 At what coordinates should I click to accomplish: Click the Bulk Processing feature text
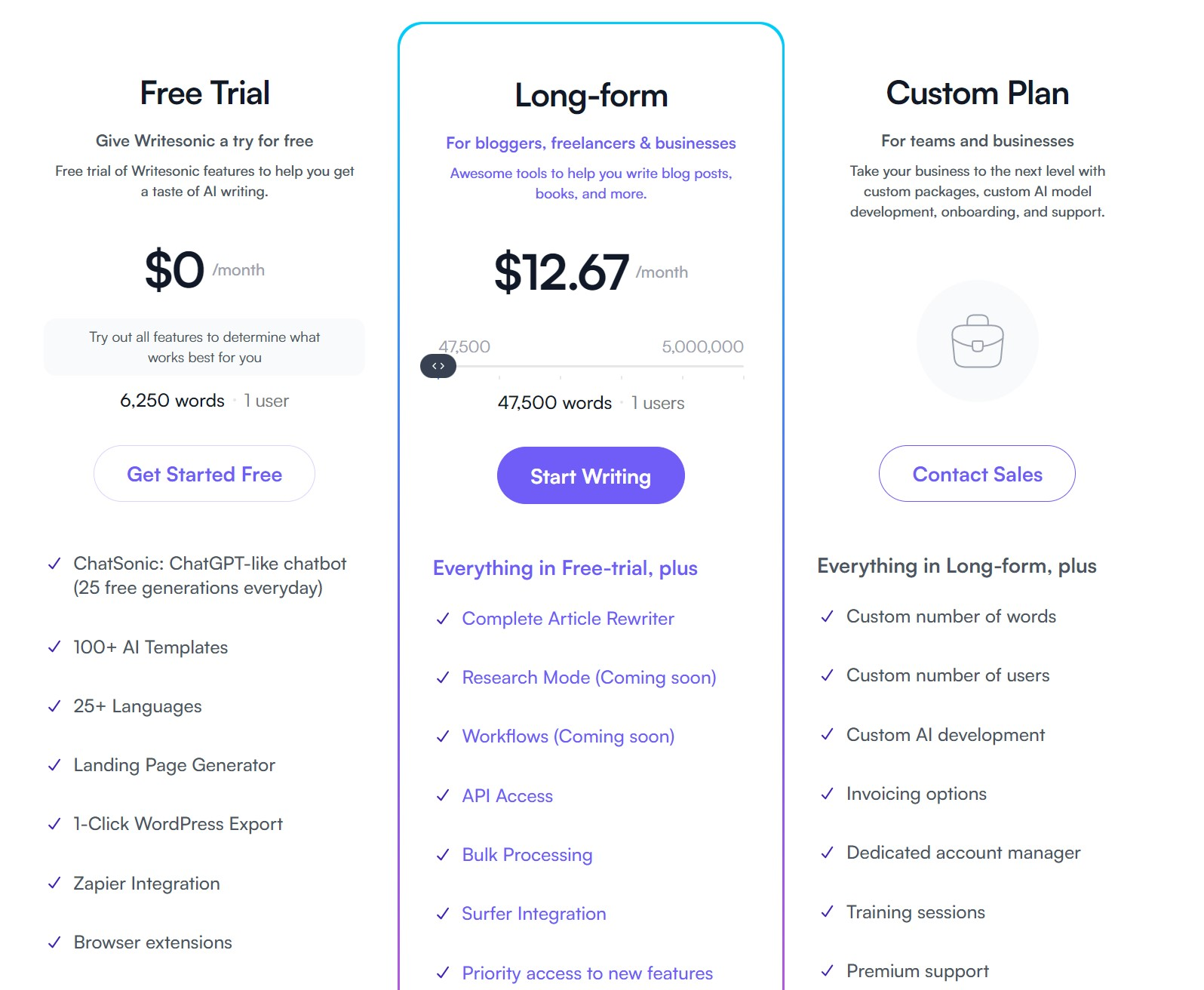527,855
